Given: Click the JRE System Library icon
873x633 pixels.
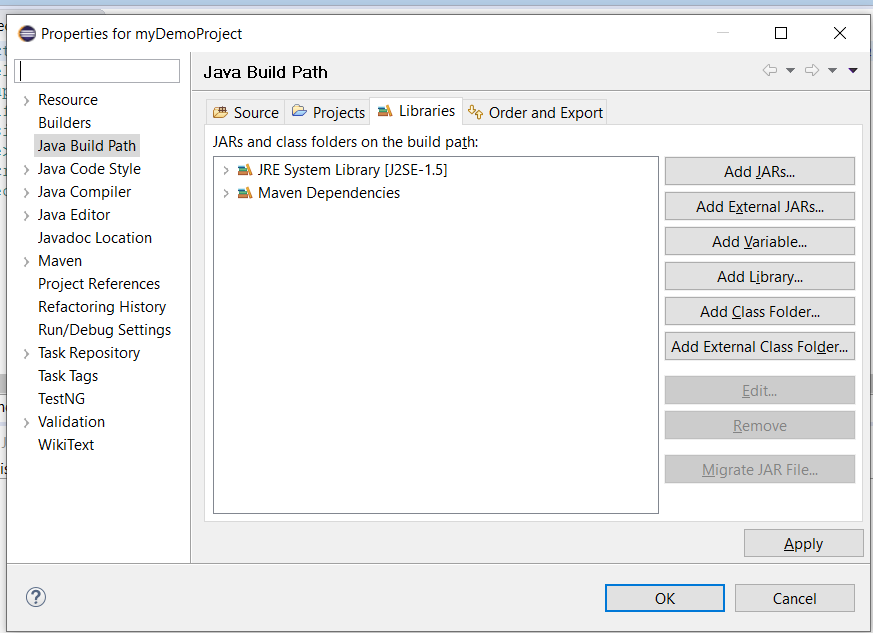Looking at the screenshot, I should pyautogui.click(x=245, y=170).
